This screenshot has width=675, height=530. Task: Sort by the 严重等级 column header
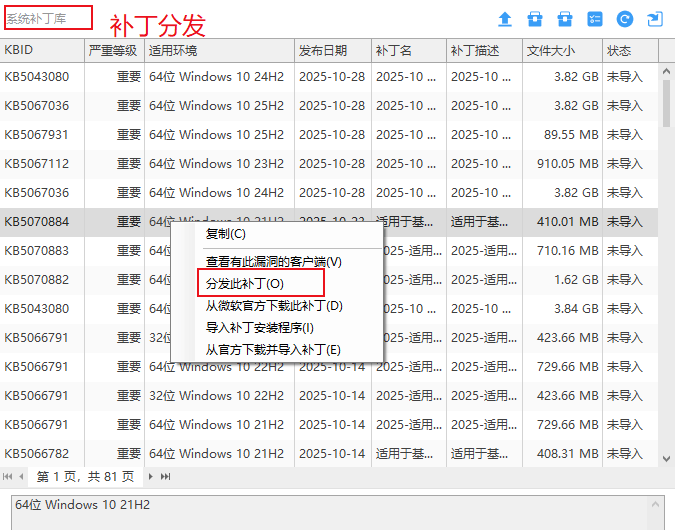click(x=115, y=50)
